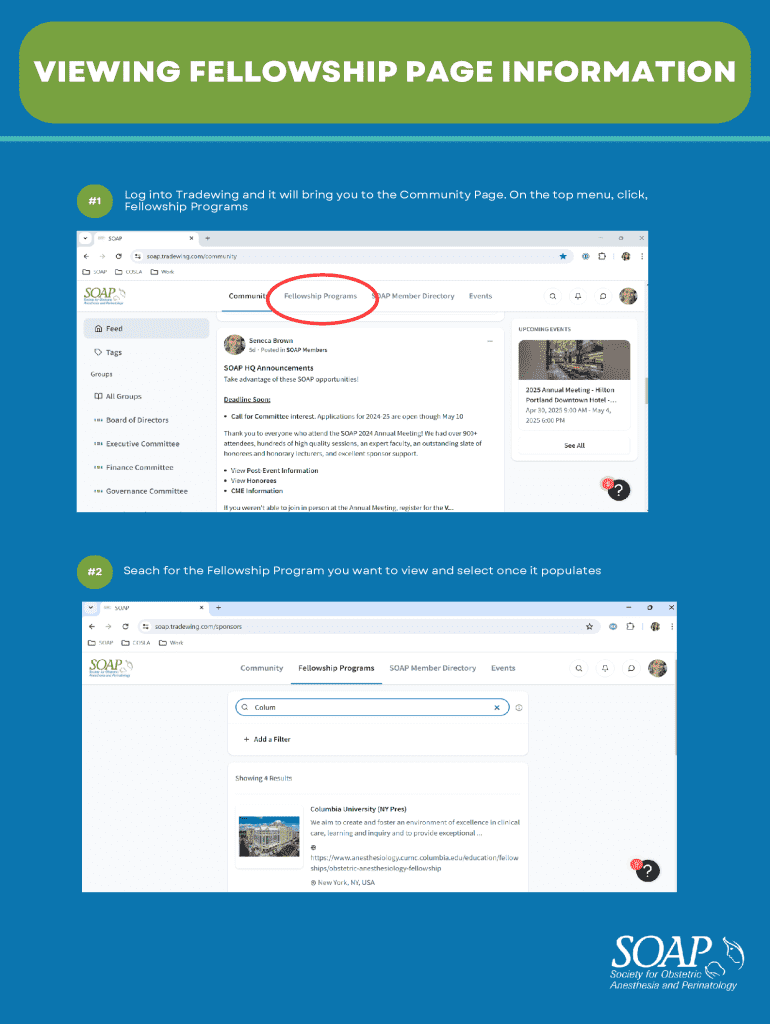Click the magnifier icon inside the Colum search field
Image resolution: width=770 pixels, height=1024 pixels.
pos(244,707)
